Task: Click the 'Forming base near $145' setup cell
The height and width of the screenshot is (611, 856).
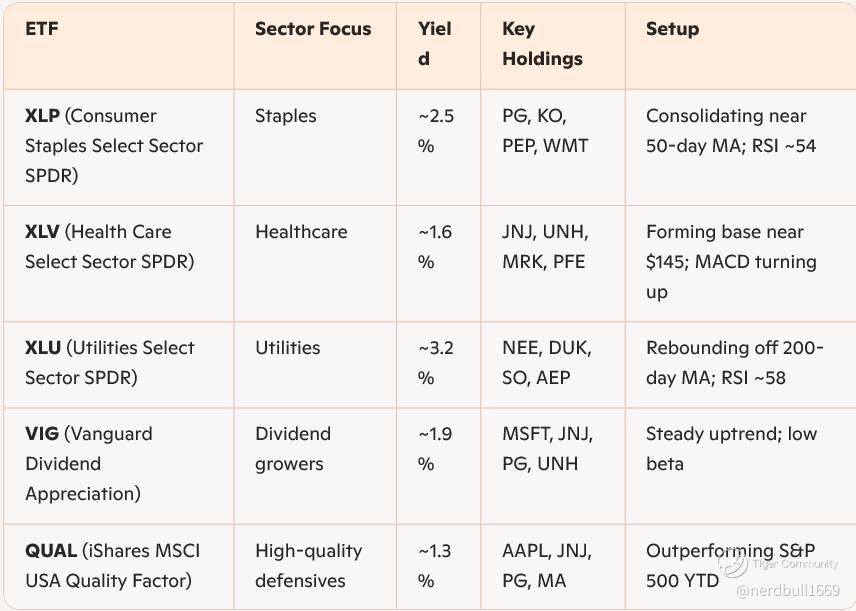Action: click(731, 262)
